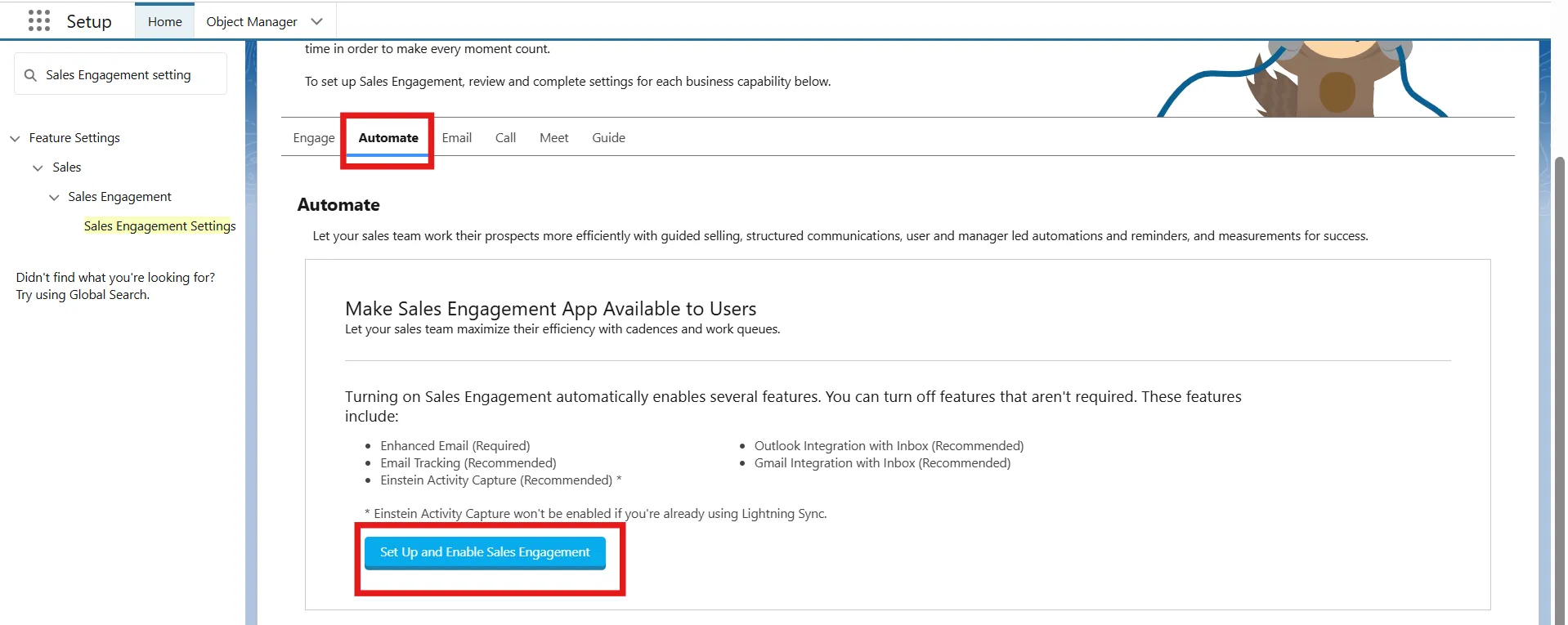Select Sales Engagement in the setup tree
Viewport: 1568px width, 625px height.
pyautogui.click(x=119, y=197)
